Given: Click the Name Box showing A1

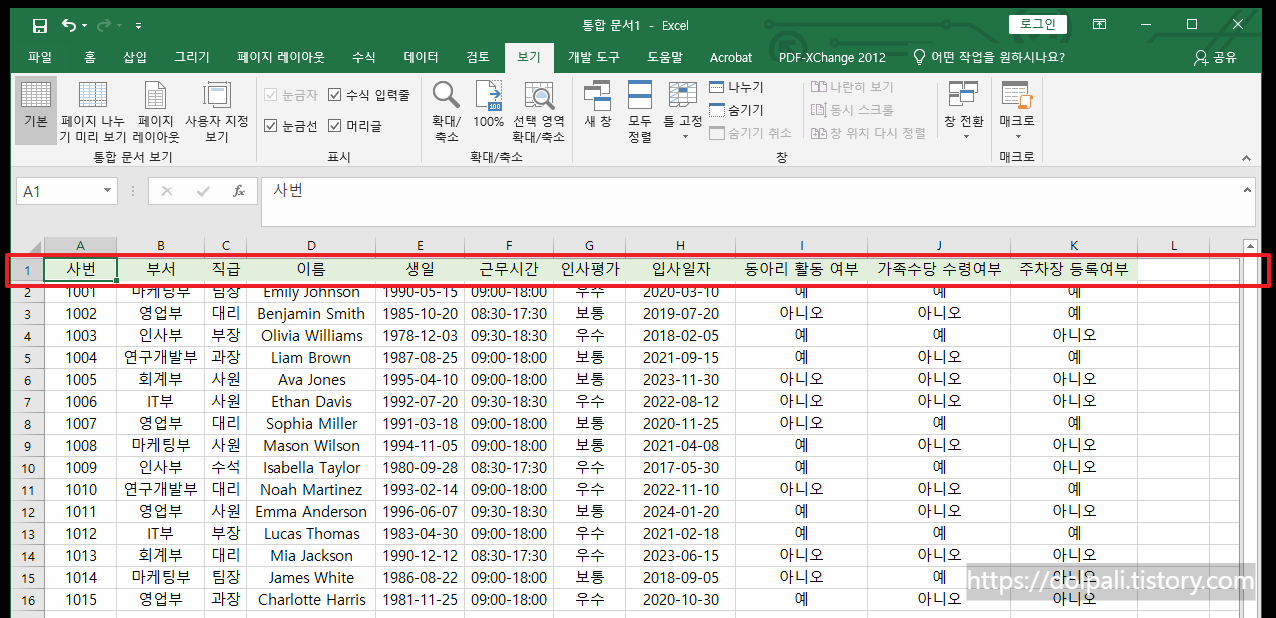Looking at the screenshot, I should [60, 191].
